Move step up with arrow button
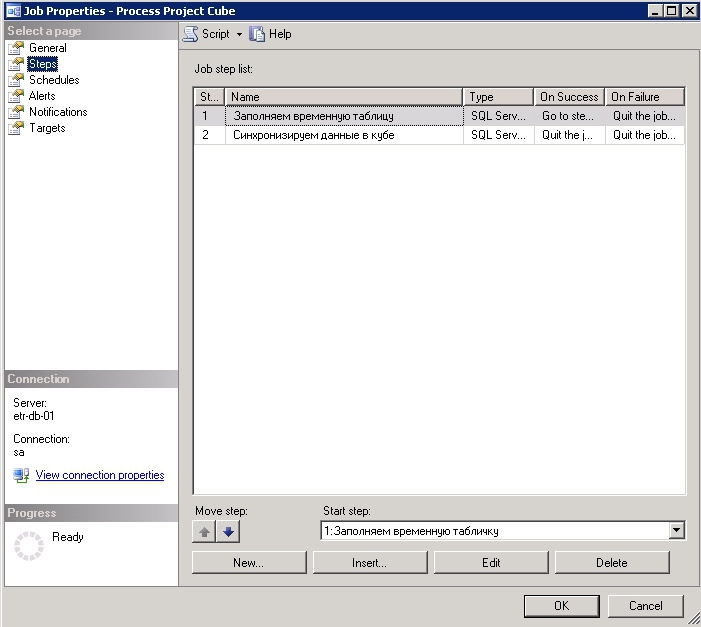Image resolution: width=701 pixels, height=627 pixels. tap(204, 532)
